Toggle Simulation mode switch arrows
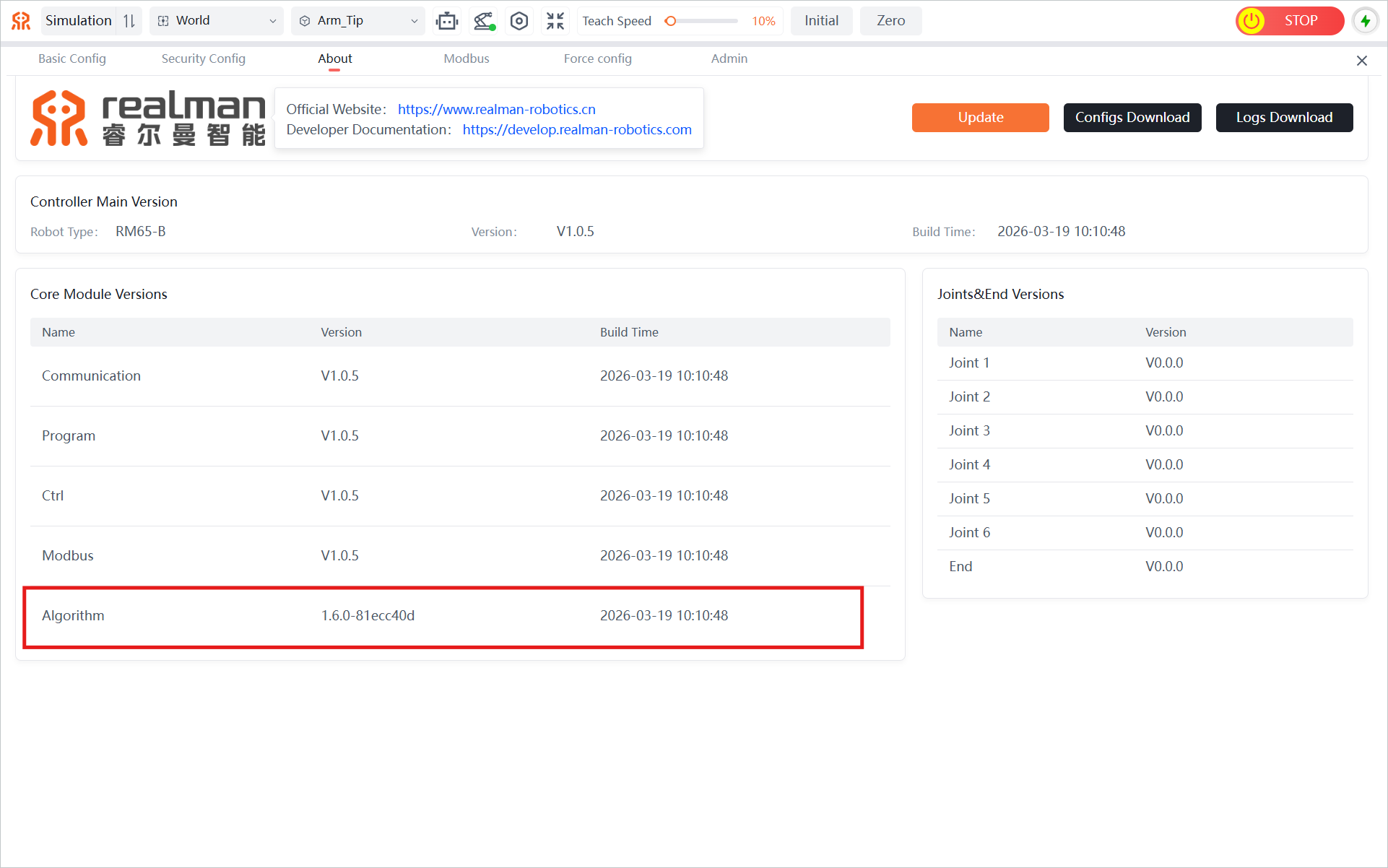The height and width of the screenshot is (868, 1388). (129, 21)
